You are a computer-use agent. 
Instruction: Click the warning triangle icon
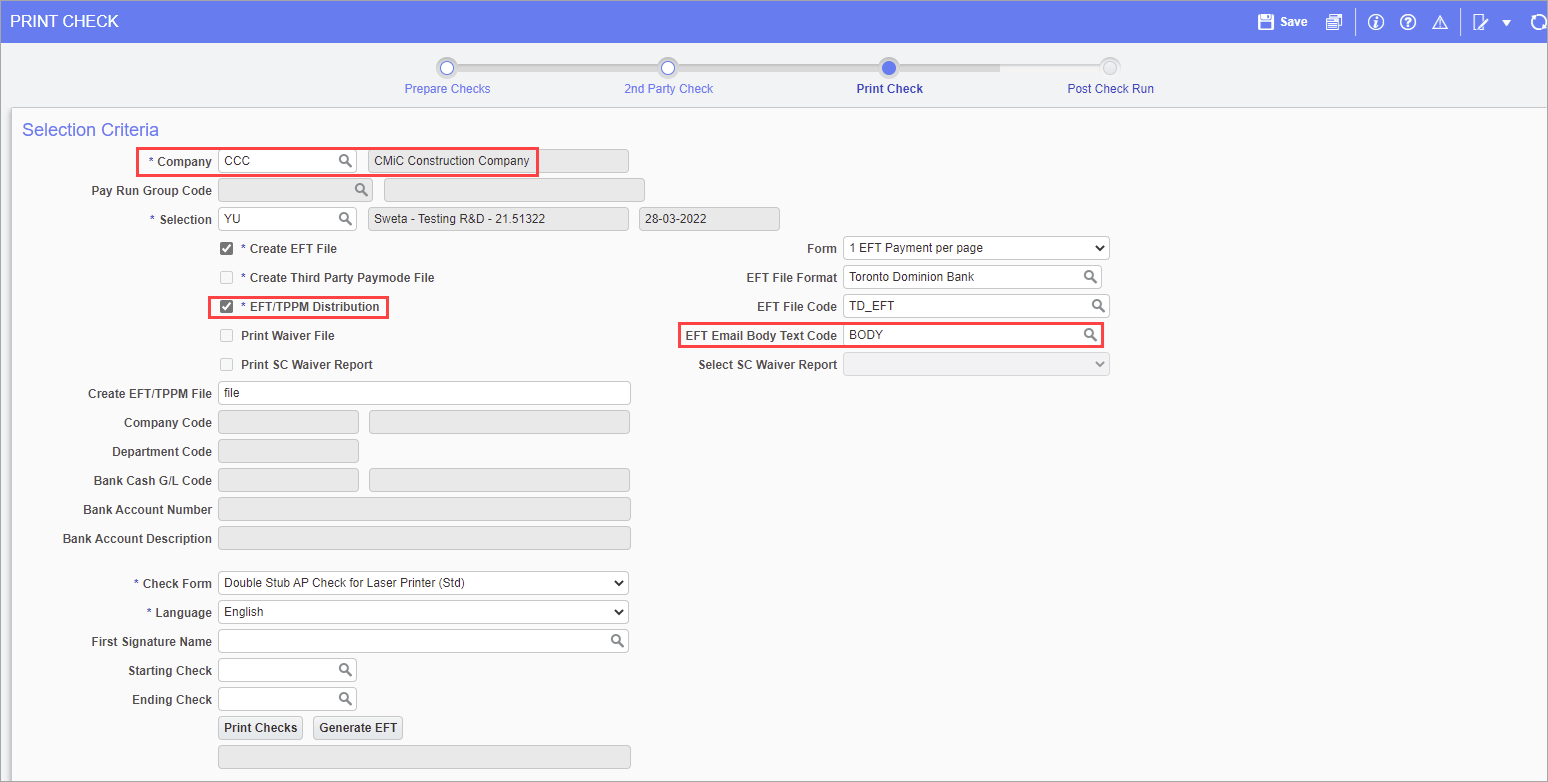[x=1440, y=21]
